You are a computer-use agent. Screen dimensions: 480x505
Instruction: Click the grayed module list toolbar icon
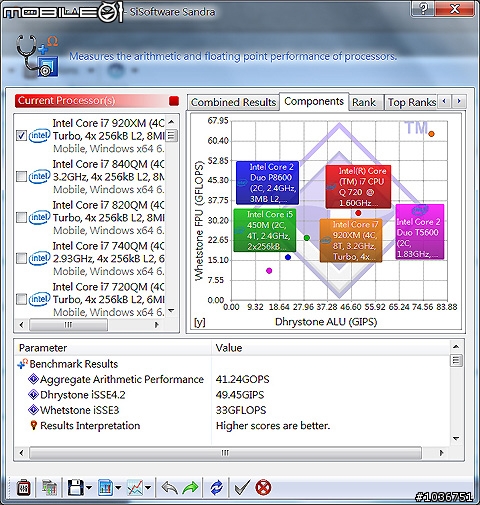[49, 488]
